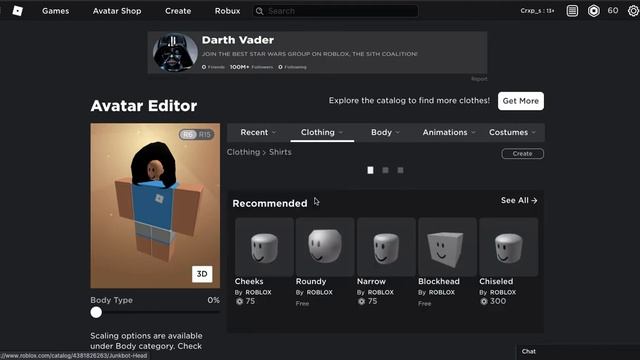This screenshot has height=360, width=640.
Task: Select the Chiseled head thumbnail
Action: click(509, 247)
